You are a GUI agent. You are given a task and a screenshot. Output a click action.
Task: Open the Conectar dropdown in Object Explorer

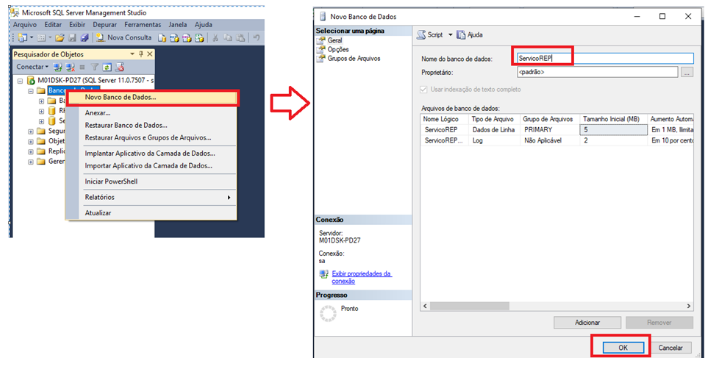tap(32, 67)
